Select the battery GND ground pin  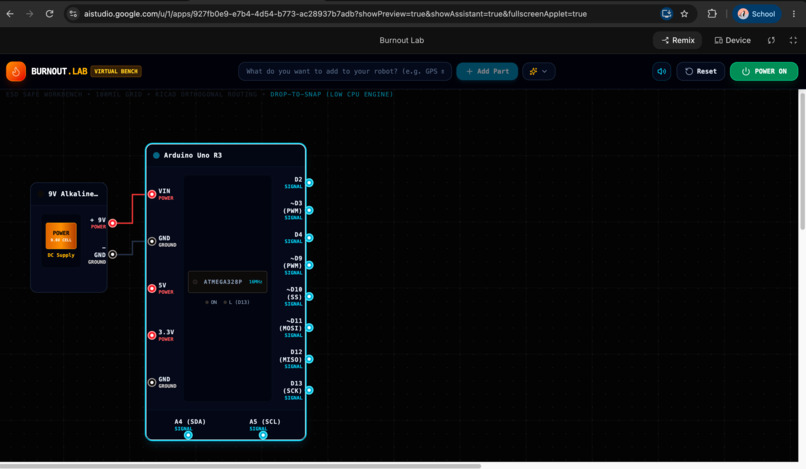113,255
